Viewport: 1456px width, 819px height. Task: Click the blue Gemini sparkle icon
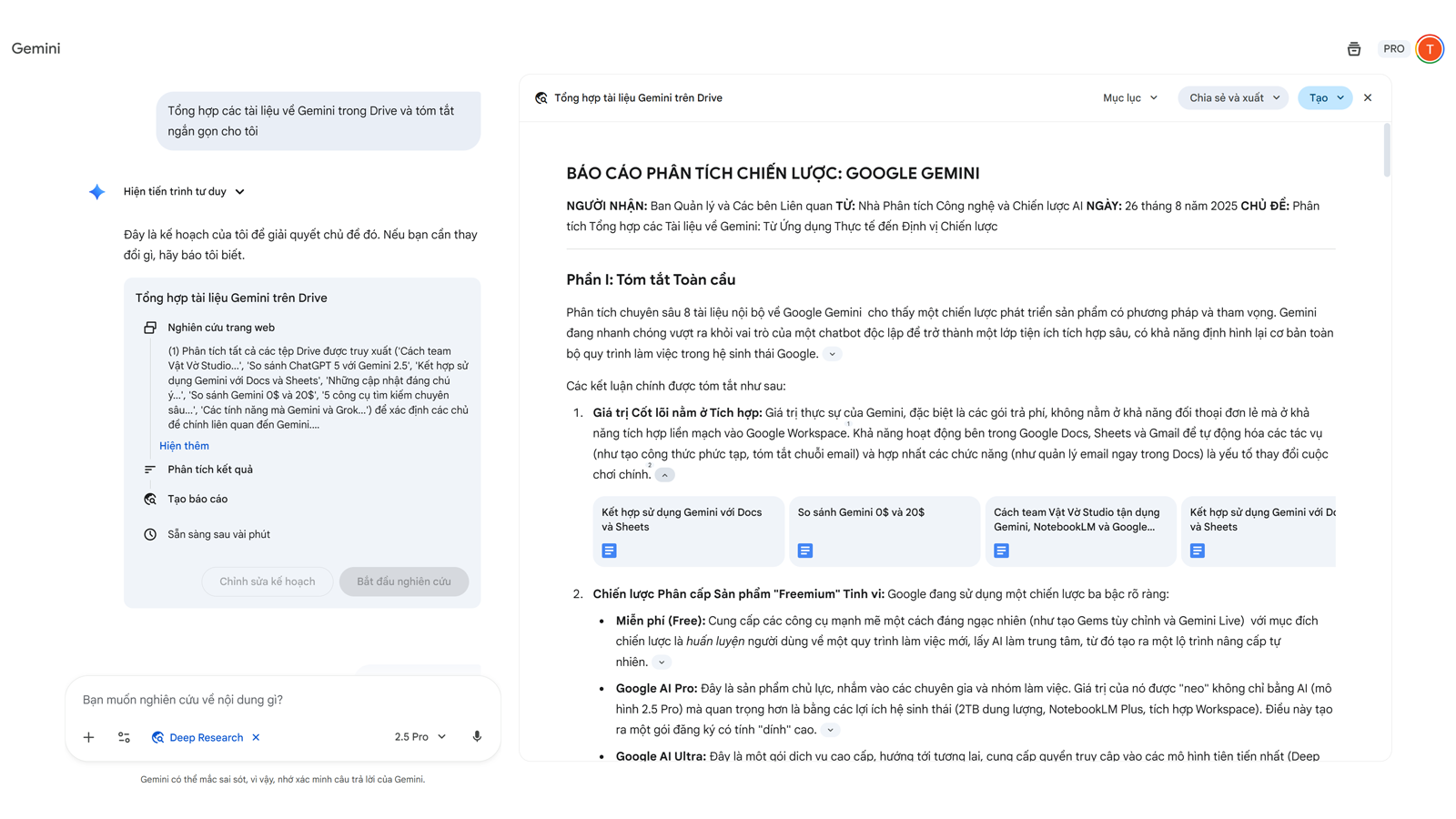pyautogui.click(x=97, y=192)
